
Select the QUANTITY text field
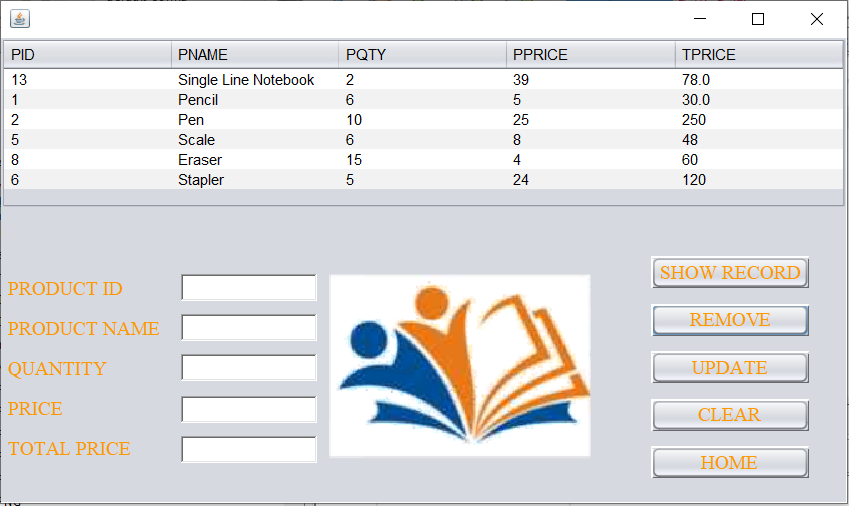(x=249, y=368)
